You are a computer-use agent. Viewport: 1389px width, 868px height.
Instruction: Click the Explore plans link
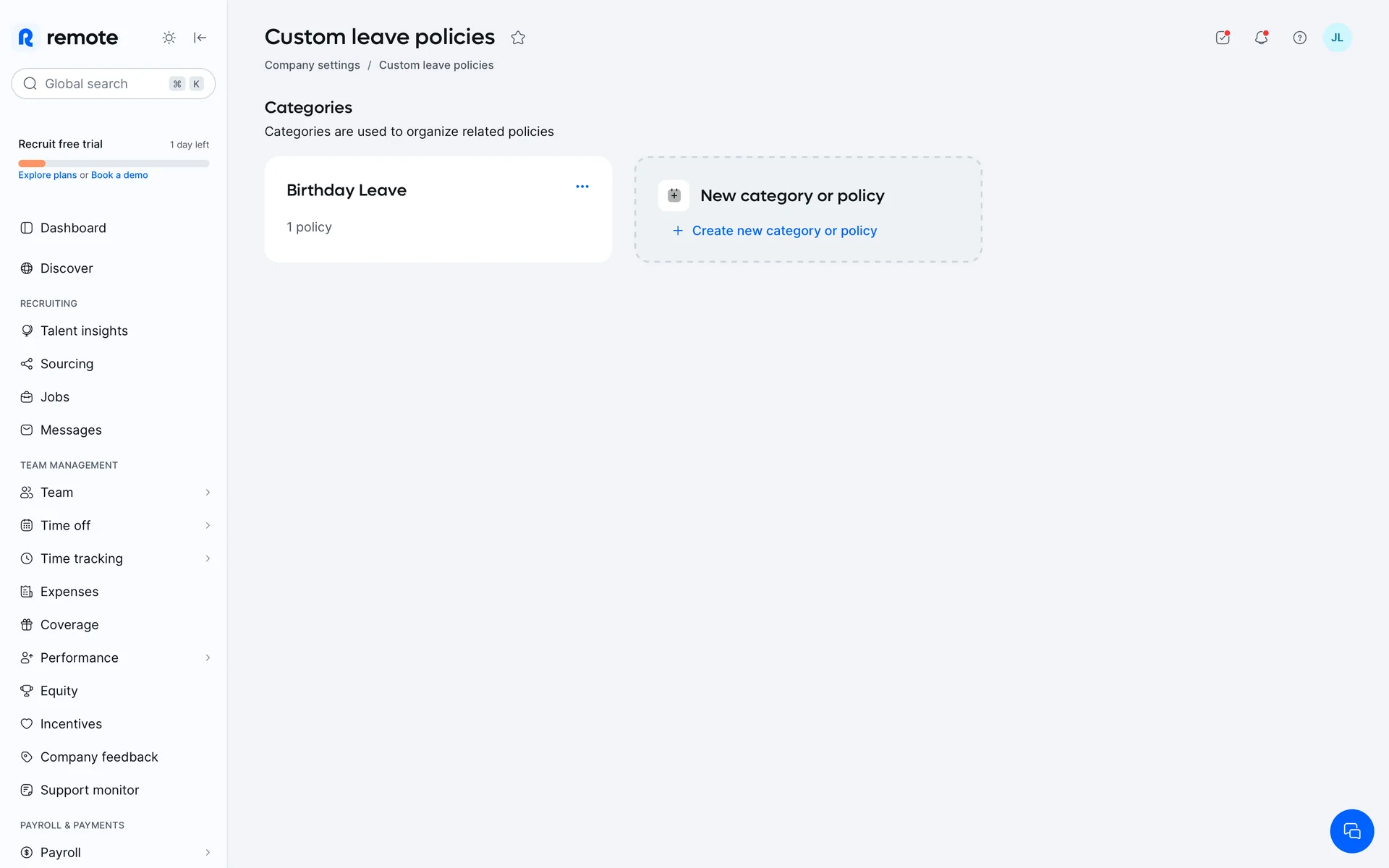tap(47, 175)
